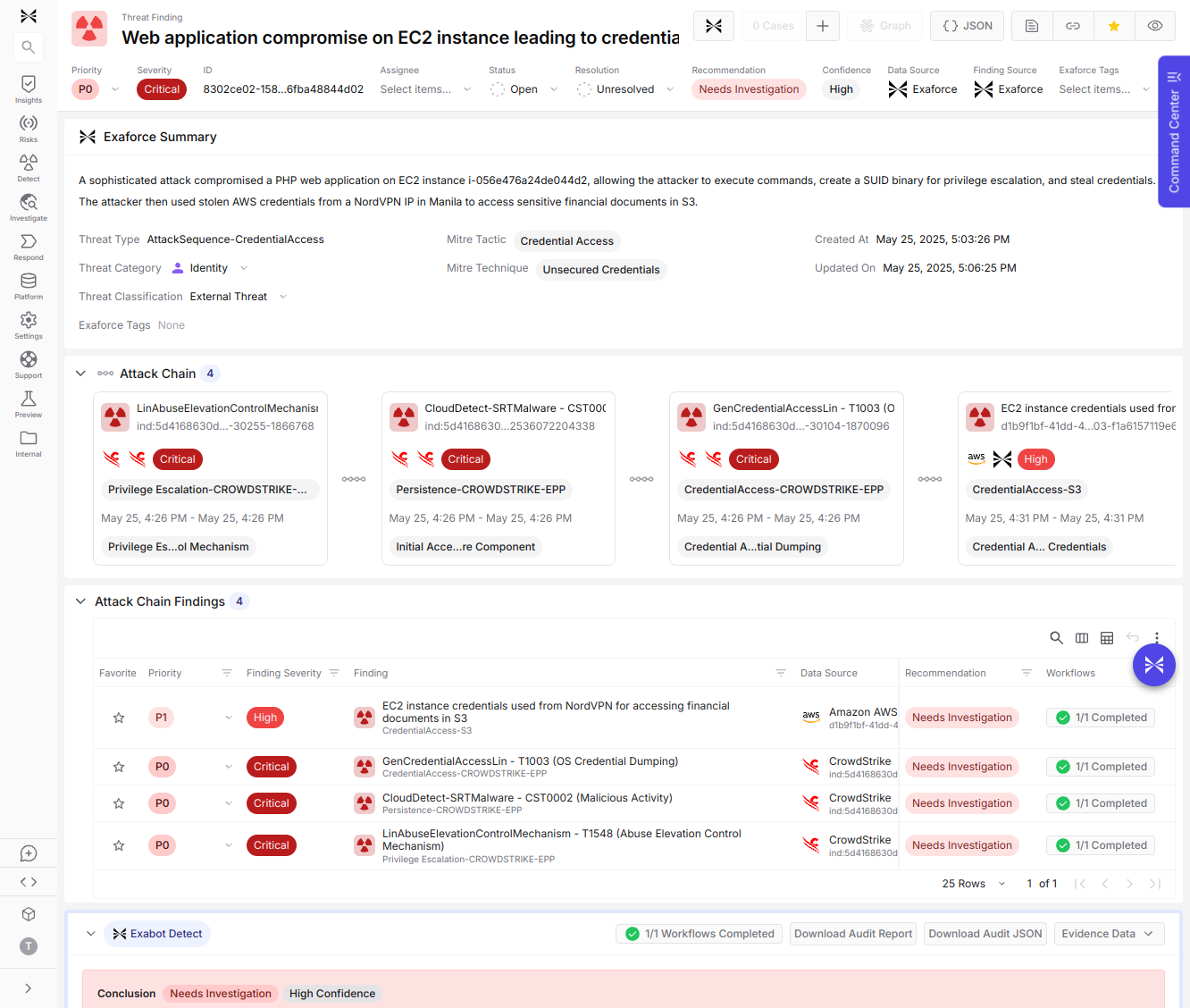Screen dimensions: 1190x1008
Task: Open the Support section
Action: [x=29, y=364]
